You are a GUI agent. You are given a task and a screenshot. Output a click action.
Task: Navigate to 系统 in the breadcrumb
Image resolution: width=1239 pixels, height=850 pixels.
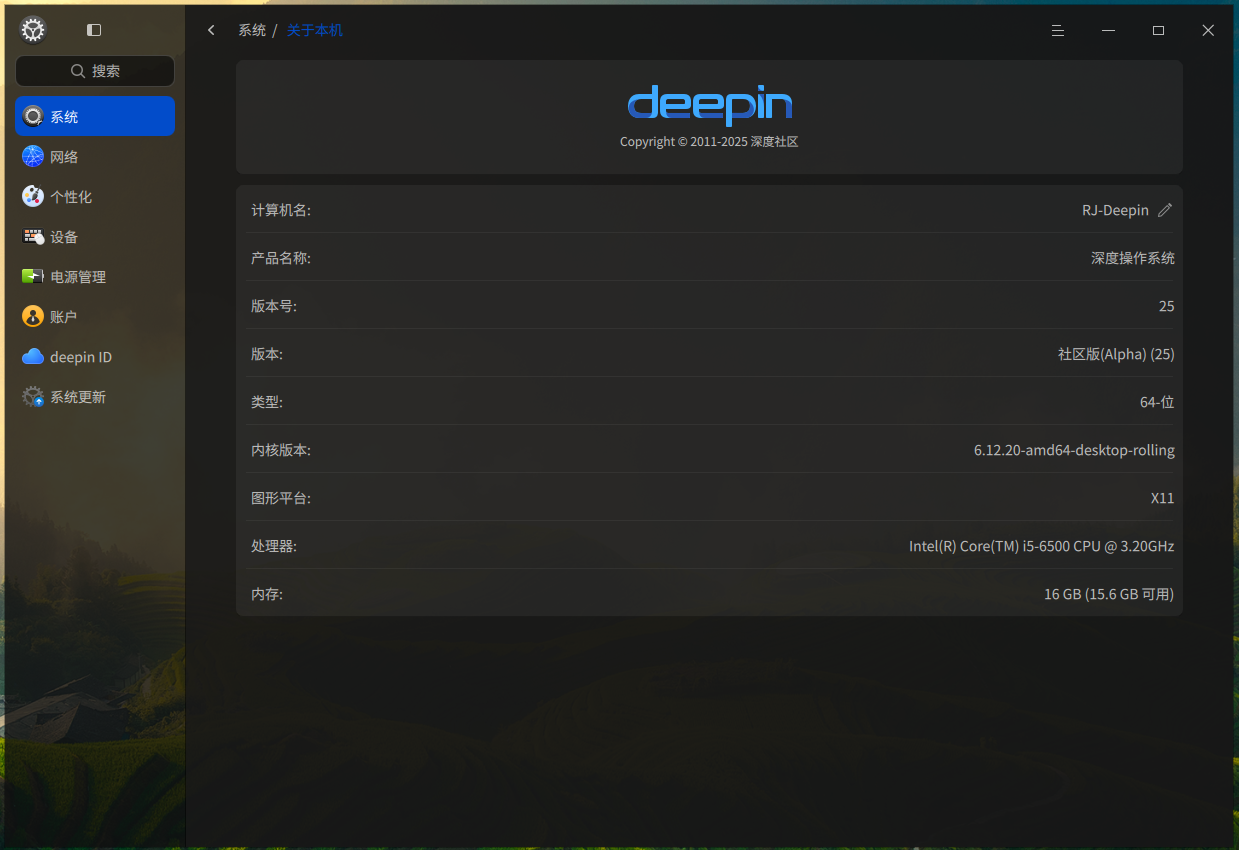click(x=252, y=30)
